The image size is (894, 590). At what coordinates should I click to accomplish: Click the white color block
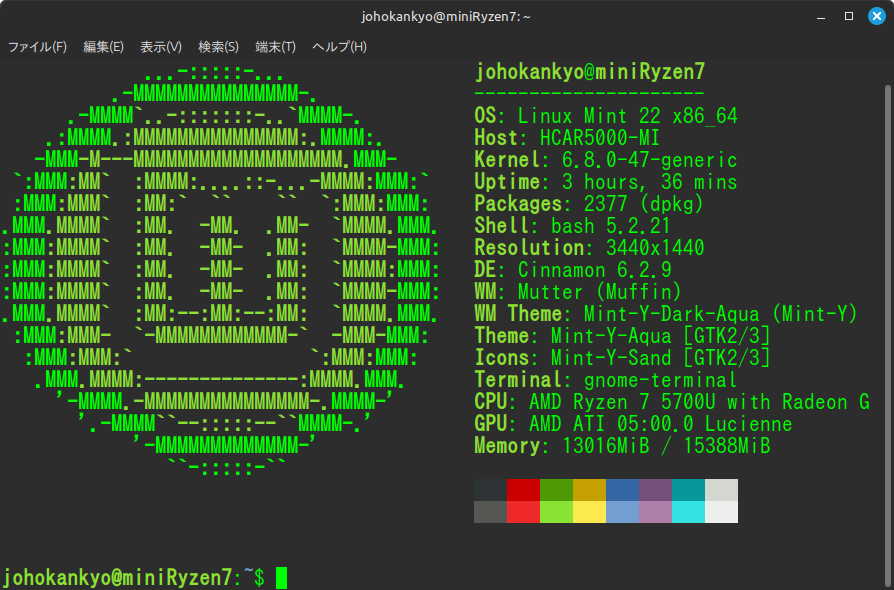pyautogui.click(x=721, y=512)
